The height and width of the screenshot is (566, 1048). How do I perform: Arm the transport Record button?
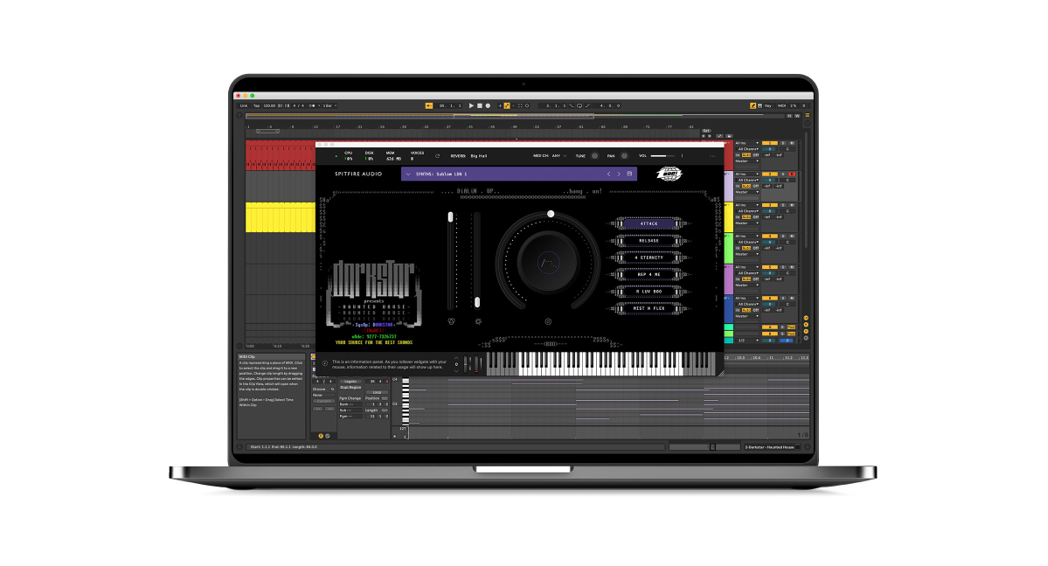pos(488,106)
